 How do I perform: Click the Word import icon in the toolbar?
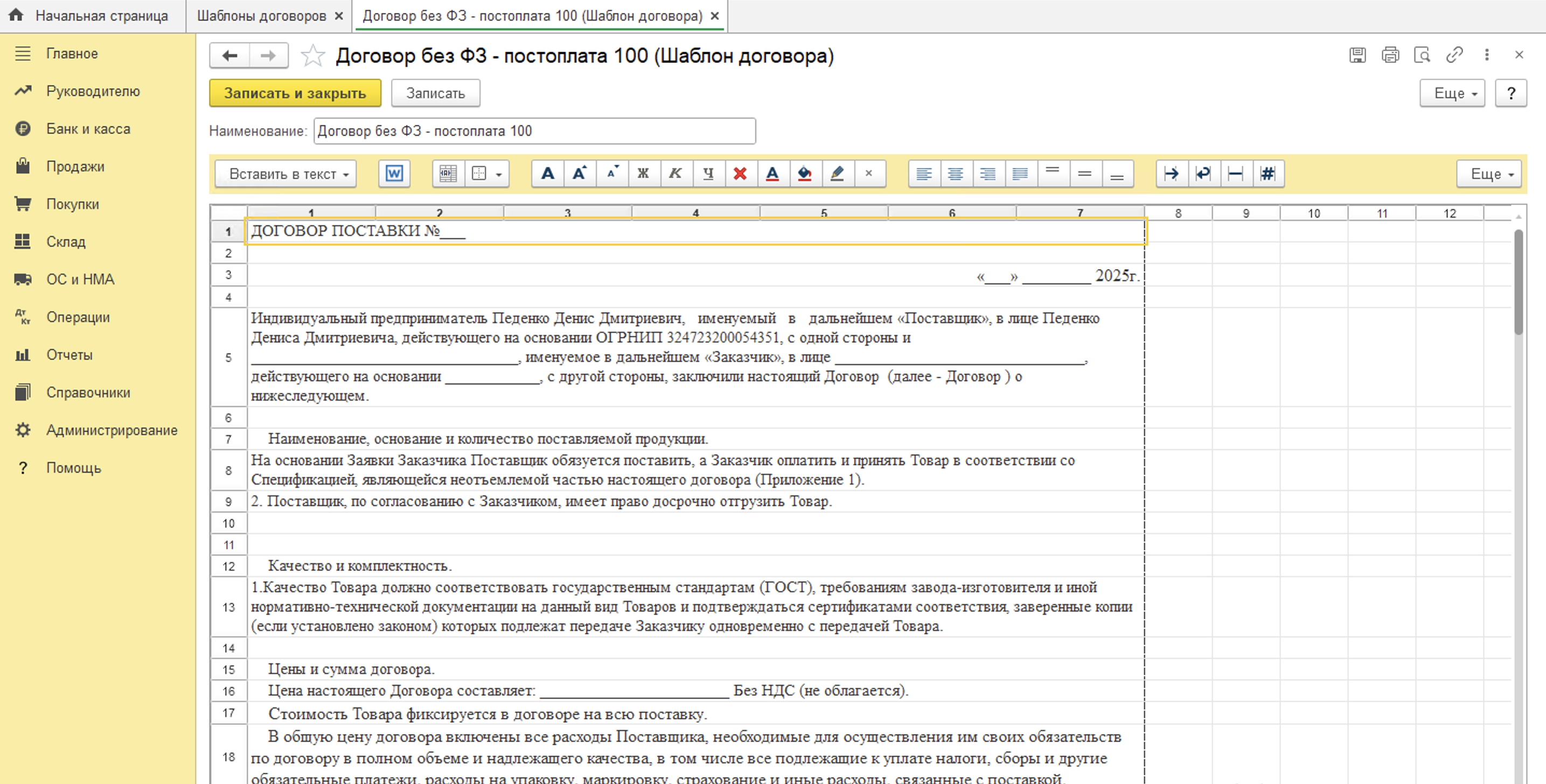(394, 174)
